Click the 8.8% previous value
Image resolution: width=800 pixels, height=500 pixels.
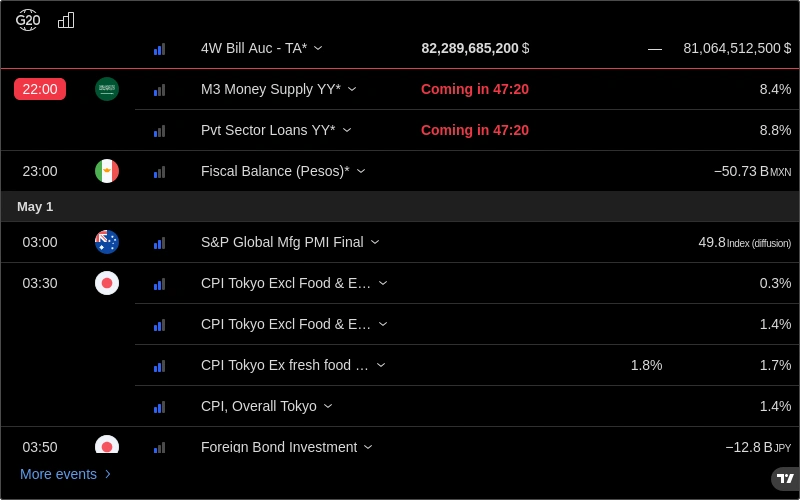[x=776, y=130]
